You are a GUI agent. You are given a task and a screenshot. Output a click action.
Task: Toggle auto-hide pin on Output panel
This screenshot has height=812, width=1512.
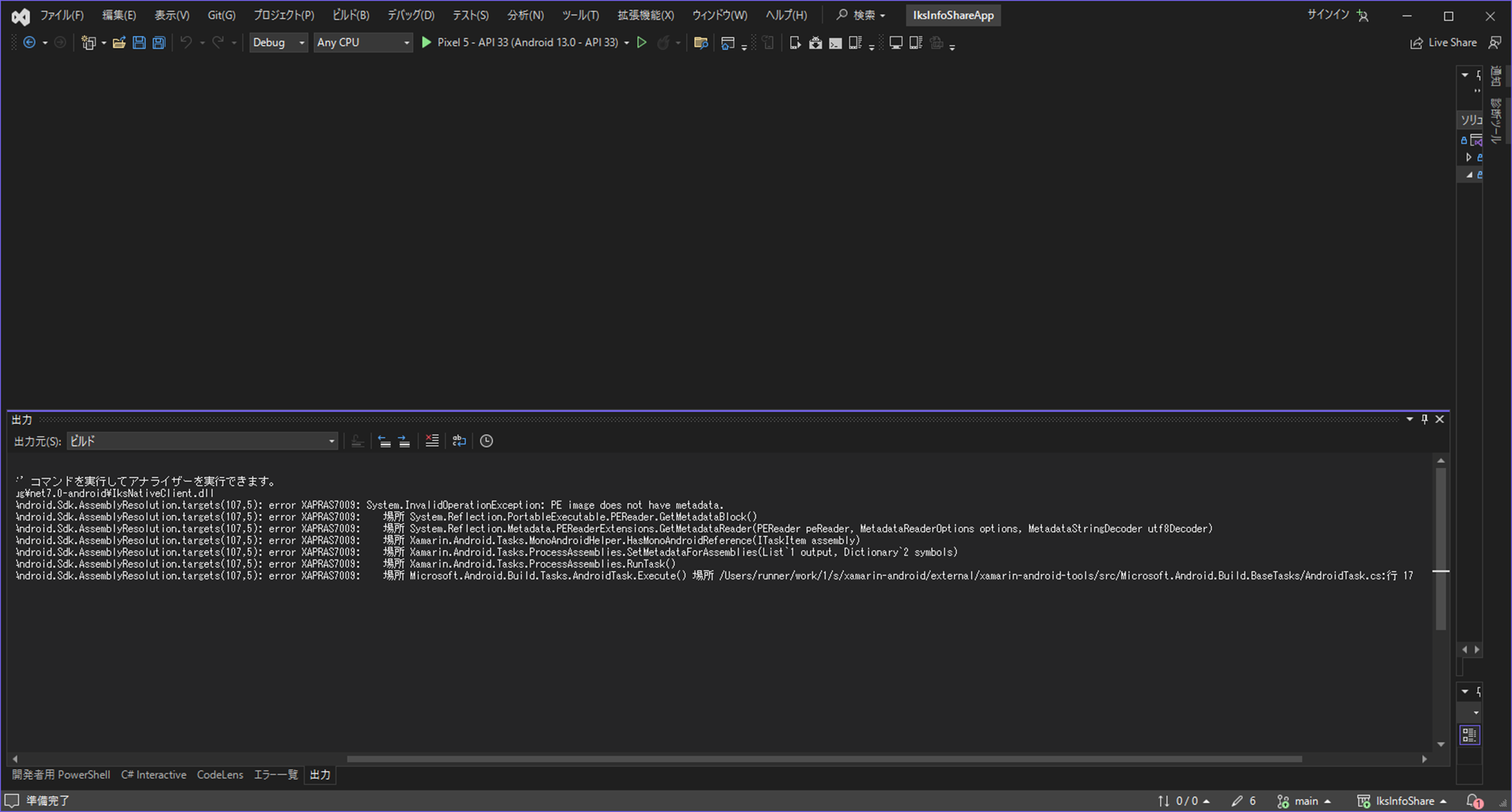pyautogui.click(x=1424, y=419)
